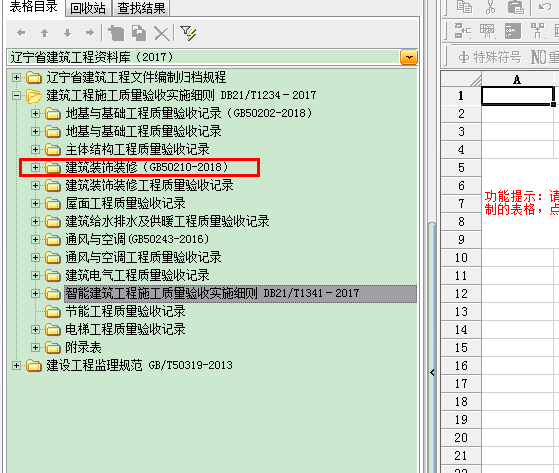
Task: Select cell A1 in the spreadsheet
Action: click(x=518, y=96)
